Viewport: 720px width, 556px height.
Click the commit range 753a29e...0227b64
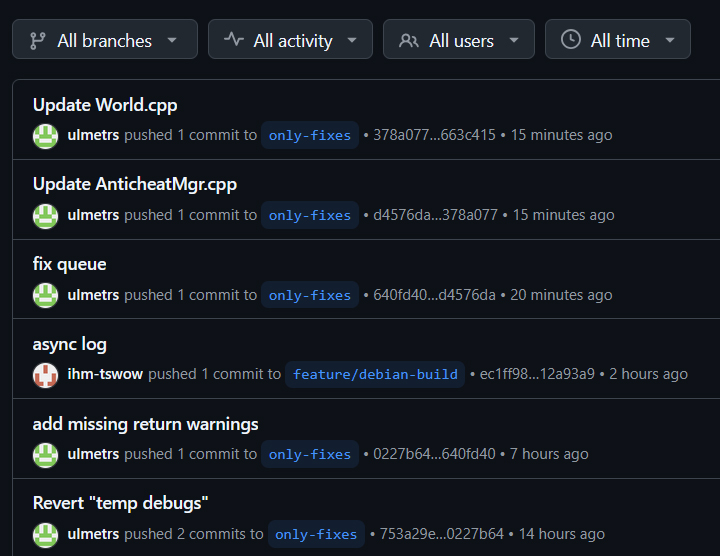[442, 534]
